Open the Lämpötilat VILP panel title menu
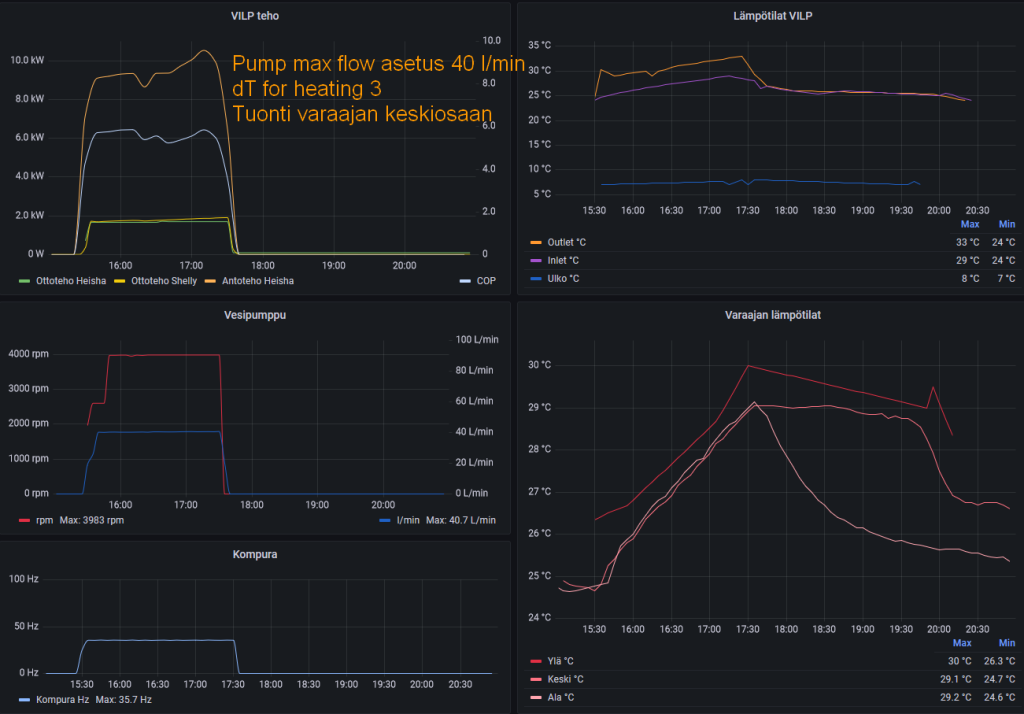Screen dimensions: 1024x714 coord(773,16)
